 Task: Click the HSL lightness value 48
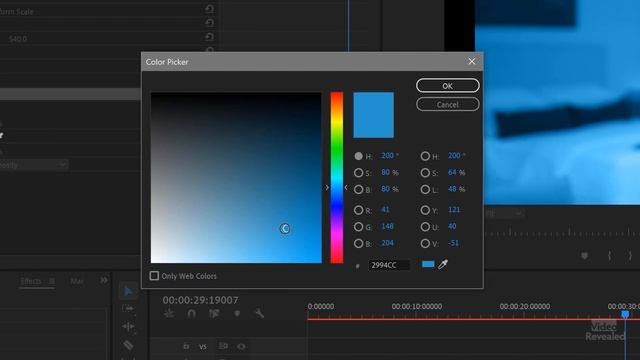tap(452, 189)
